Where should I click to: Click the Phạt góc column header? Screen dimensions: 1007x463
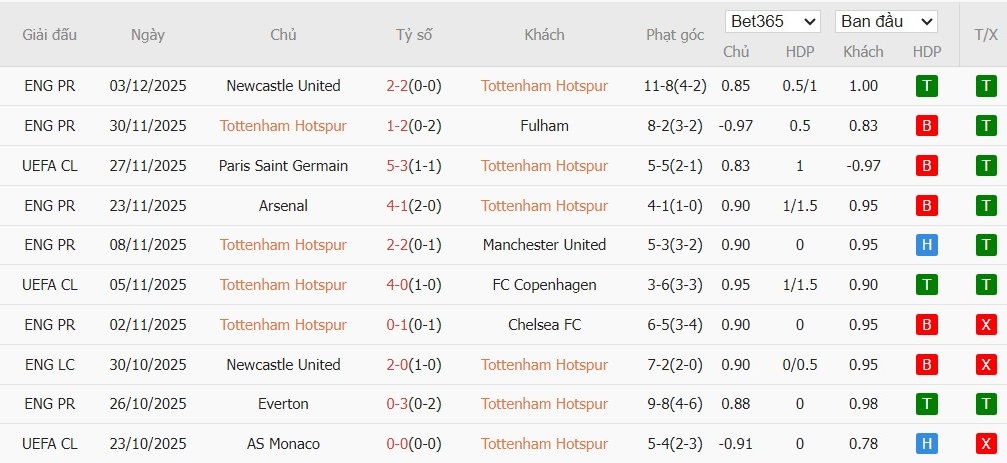coord(675,35)
